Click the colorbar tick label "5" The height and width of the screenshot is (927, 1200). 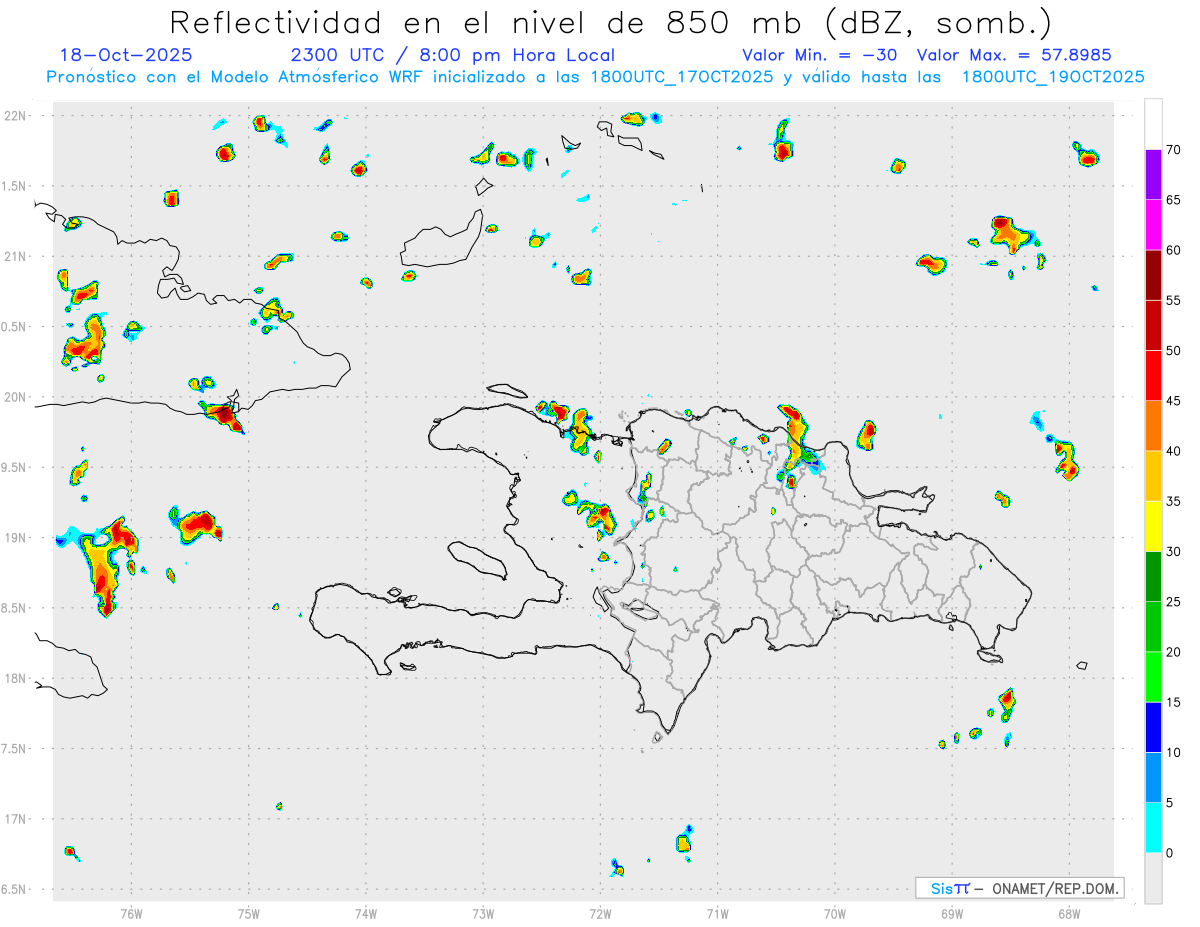point(1169,803)
